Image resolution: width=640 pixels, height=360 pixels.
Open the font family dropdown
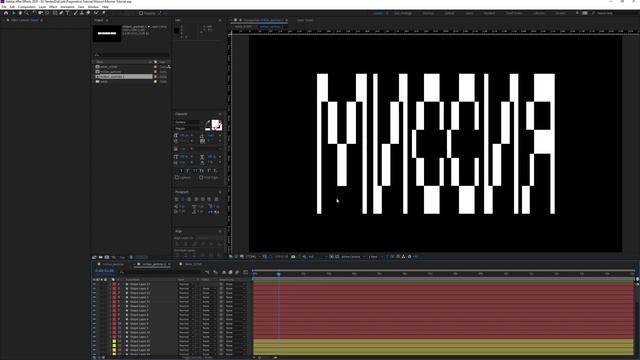pyautogui.click(x=189, y=122)
